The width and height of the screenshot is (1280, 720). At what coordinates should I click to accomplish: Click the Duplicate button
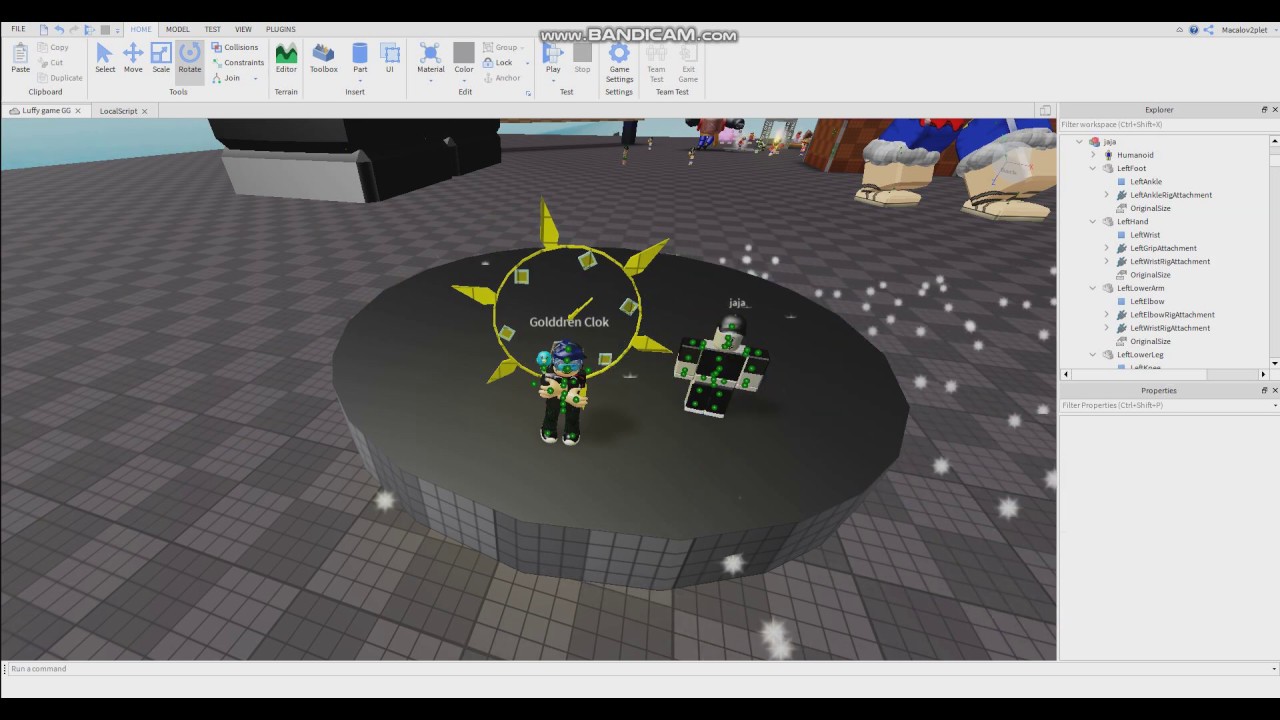pyautogui.click(x=60, y=78)
